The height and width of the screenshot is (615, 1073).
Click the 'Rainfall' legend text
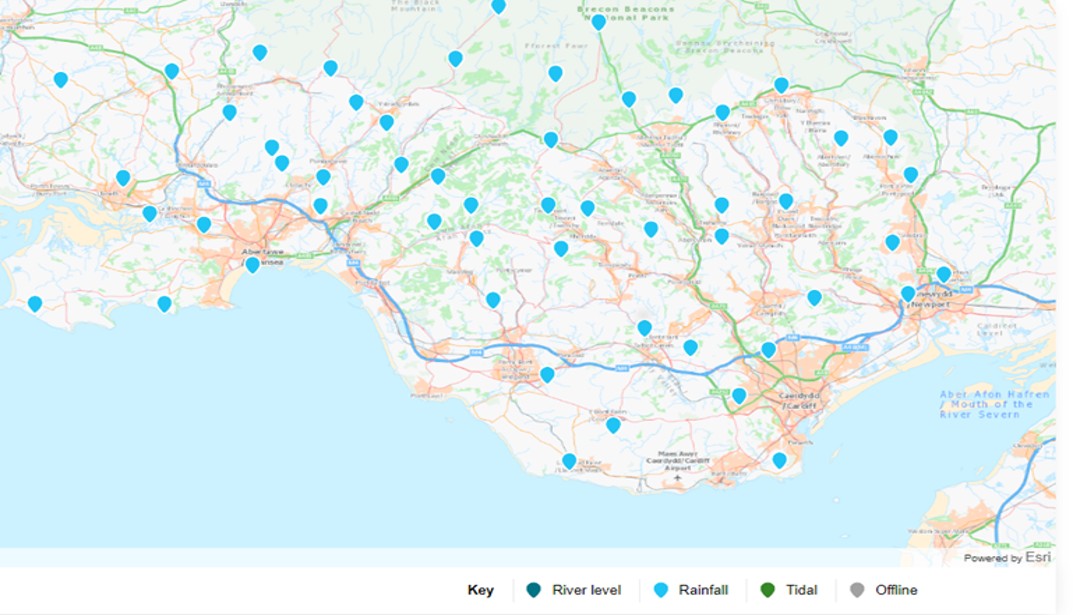[703, 590]
